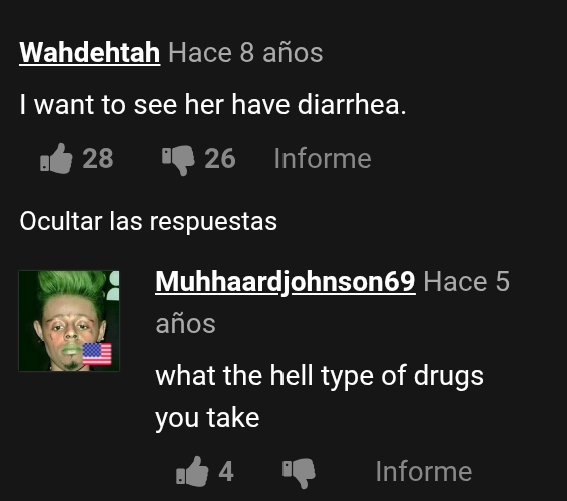The image size is (567, 501).
Task: Click the 4 likes count on reply
Action: click(226, 471)
